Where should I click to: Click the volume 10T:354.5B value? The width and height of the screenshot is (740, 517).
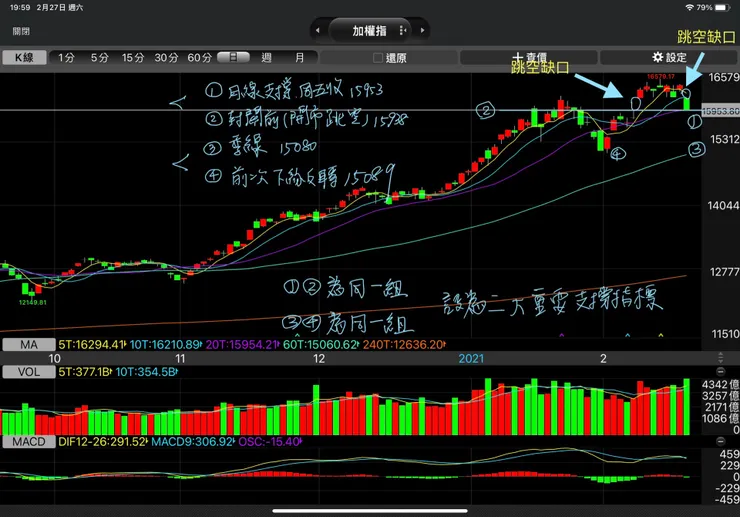click(146, 372)
